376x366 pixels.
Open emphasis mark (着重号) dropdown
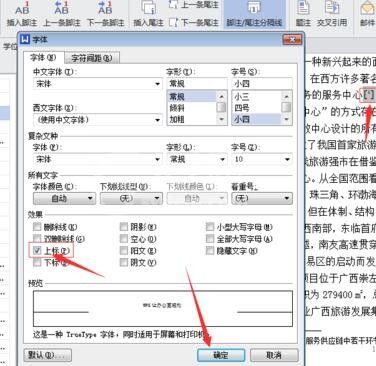262,199
